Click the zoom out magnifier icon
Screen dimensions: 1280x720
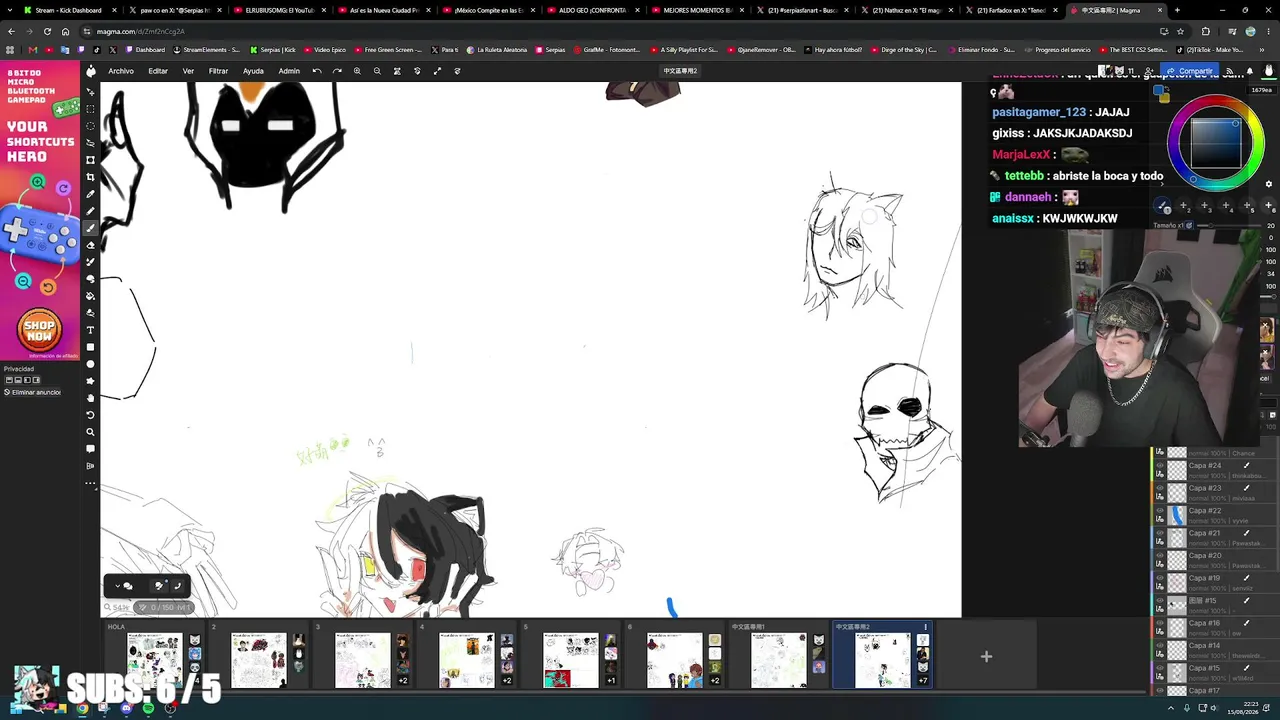pyautogui.click(x=377, y=71)
